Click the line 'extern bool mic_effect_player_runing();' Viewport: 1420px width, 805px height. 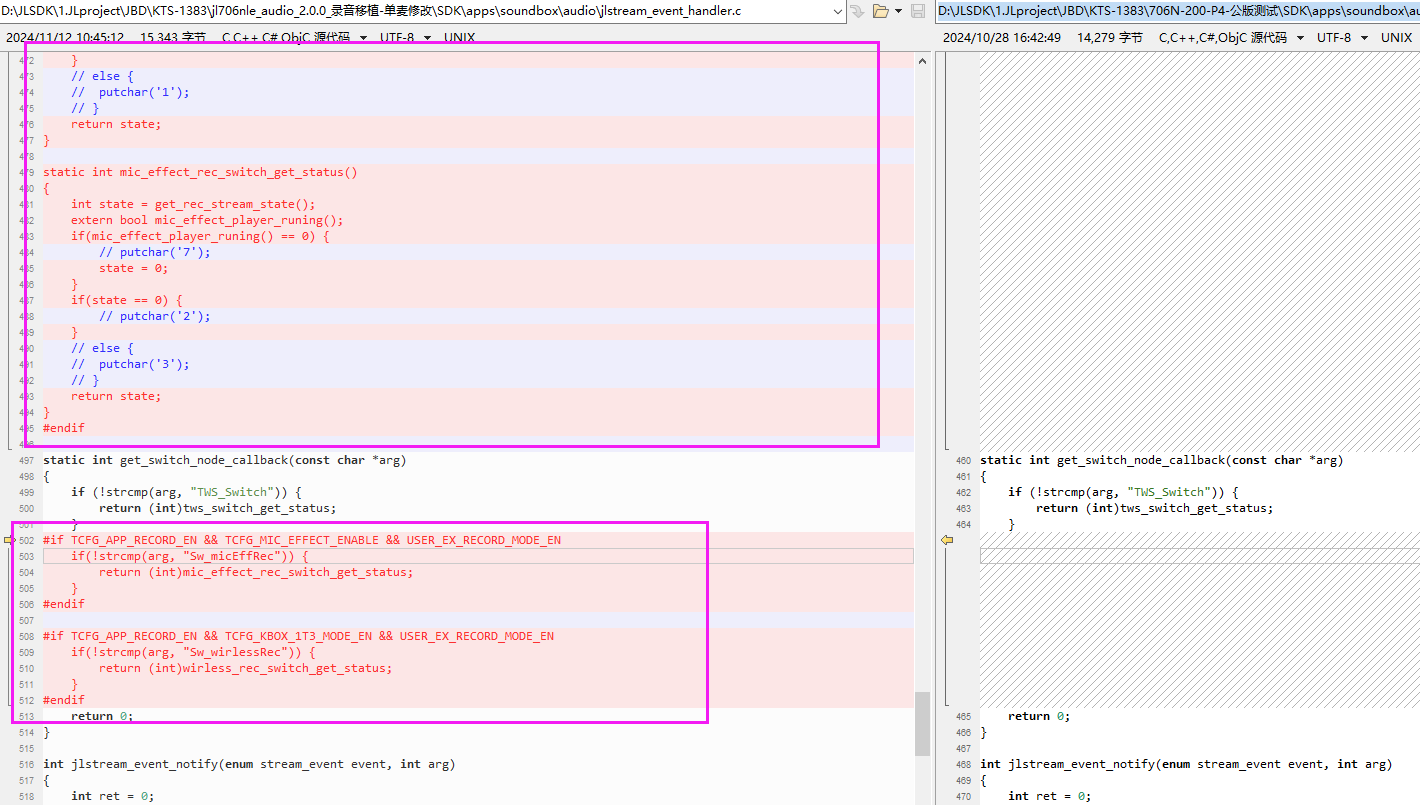[x=207, y=220]
